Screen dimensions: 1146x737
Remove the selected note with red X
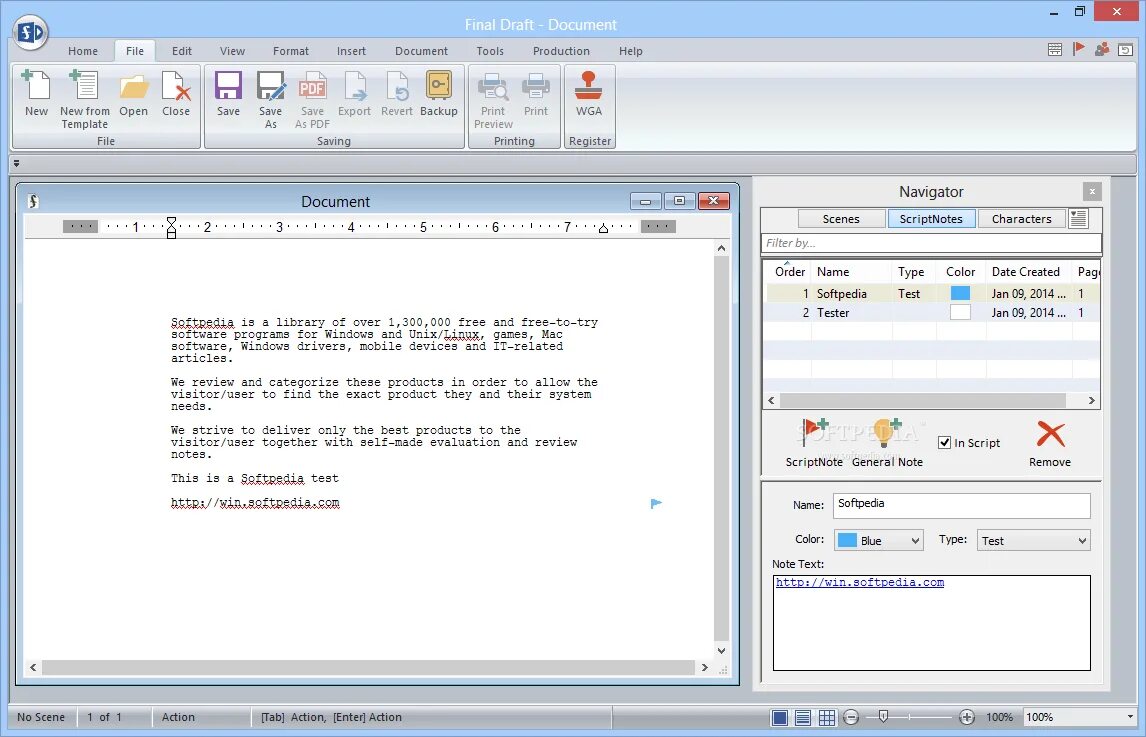coord(1050,443)
